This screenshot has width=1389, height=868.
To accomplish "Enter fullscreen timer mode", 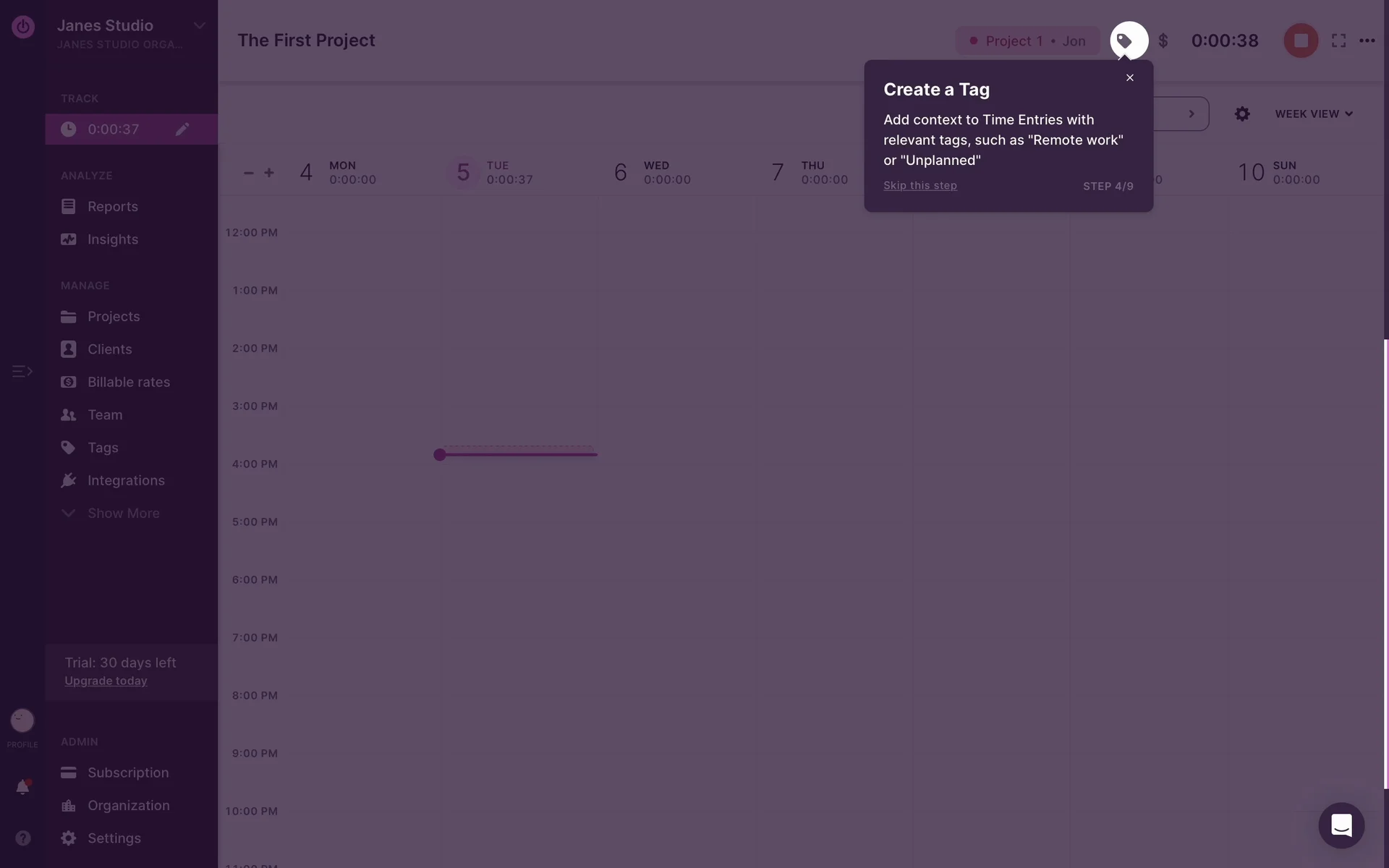I will (x=1338, y=41).
